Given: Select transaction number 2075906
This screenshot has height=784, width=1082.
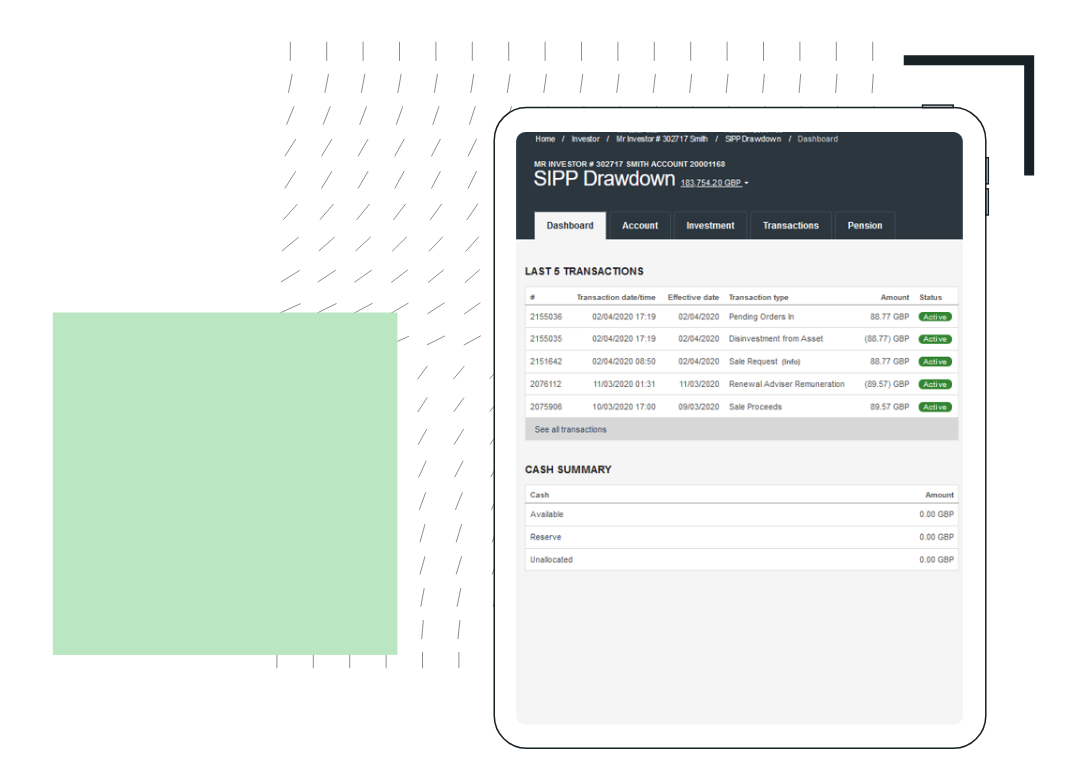Looking at the screenshot, I should (x=546, y=407).
